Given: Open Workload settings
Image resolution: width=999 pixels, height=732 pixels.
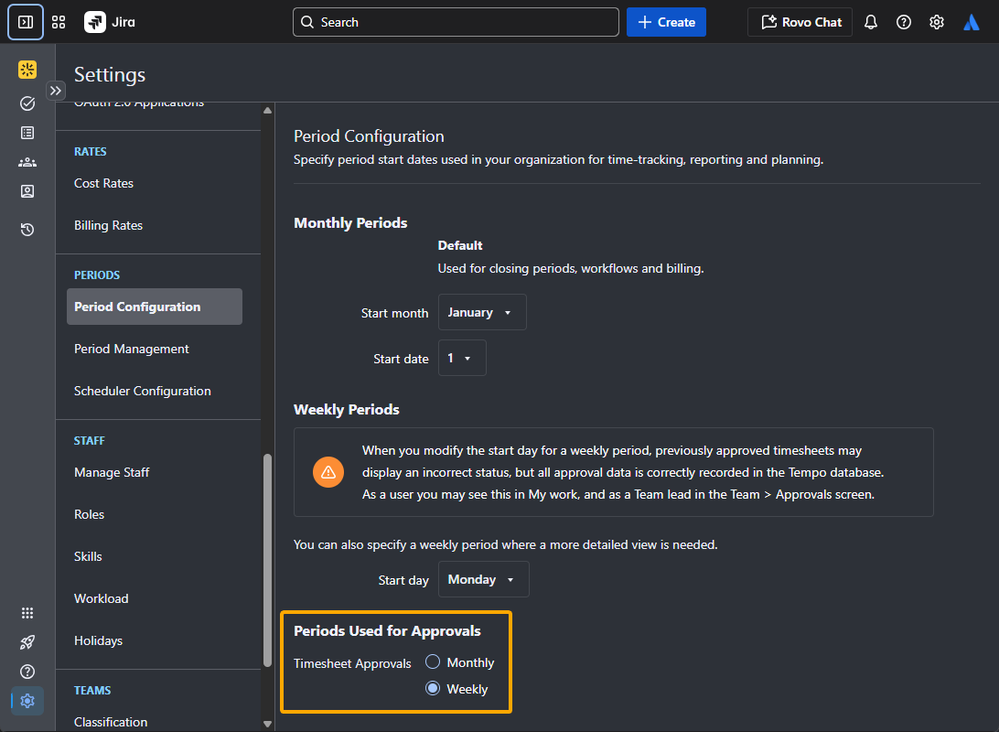Looking at the screenshot, I should [101, 599].
